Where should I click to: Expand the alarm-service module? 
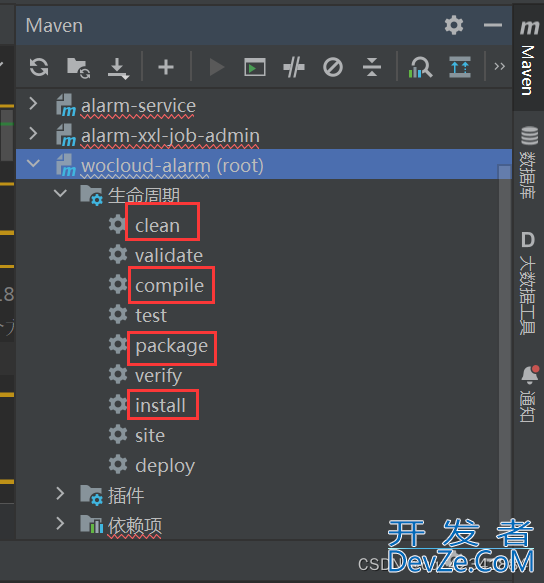point(33,104)
